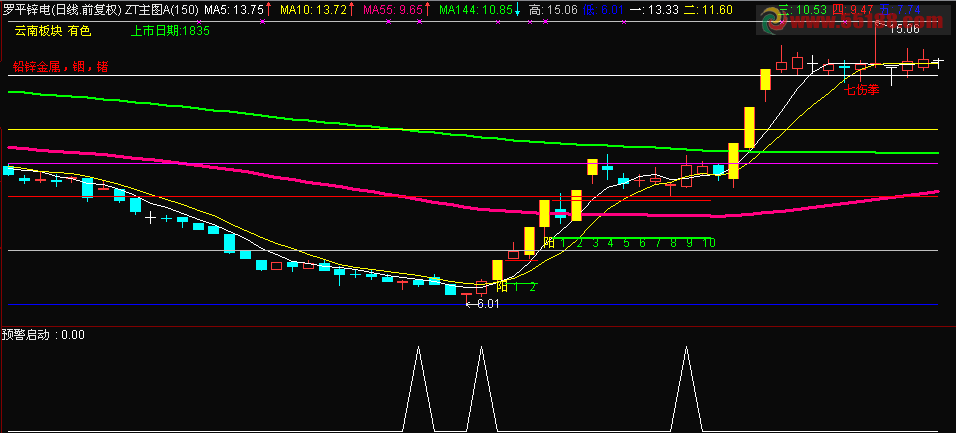Select the MA144: 10.85 indicator value

(x=476, y=9)
